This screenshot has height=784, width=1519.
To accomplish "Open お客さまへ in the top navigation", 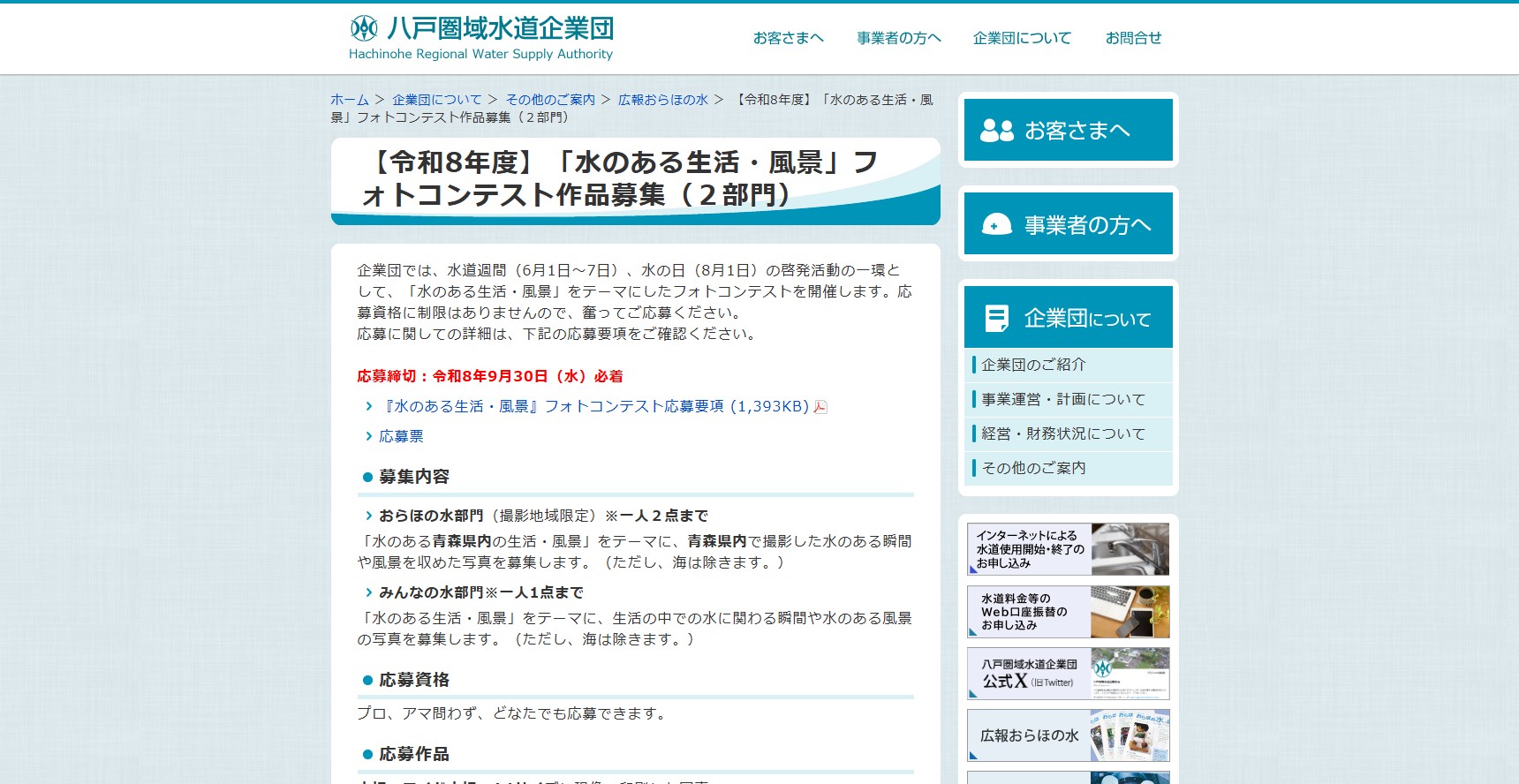I will (788, 38).
